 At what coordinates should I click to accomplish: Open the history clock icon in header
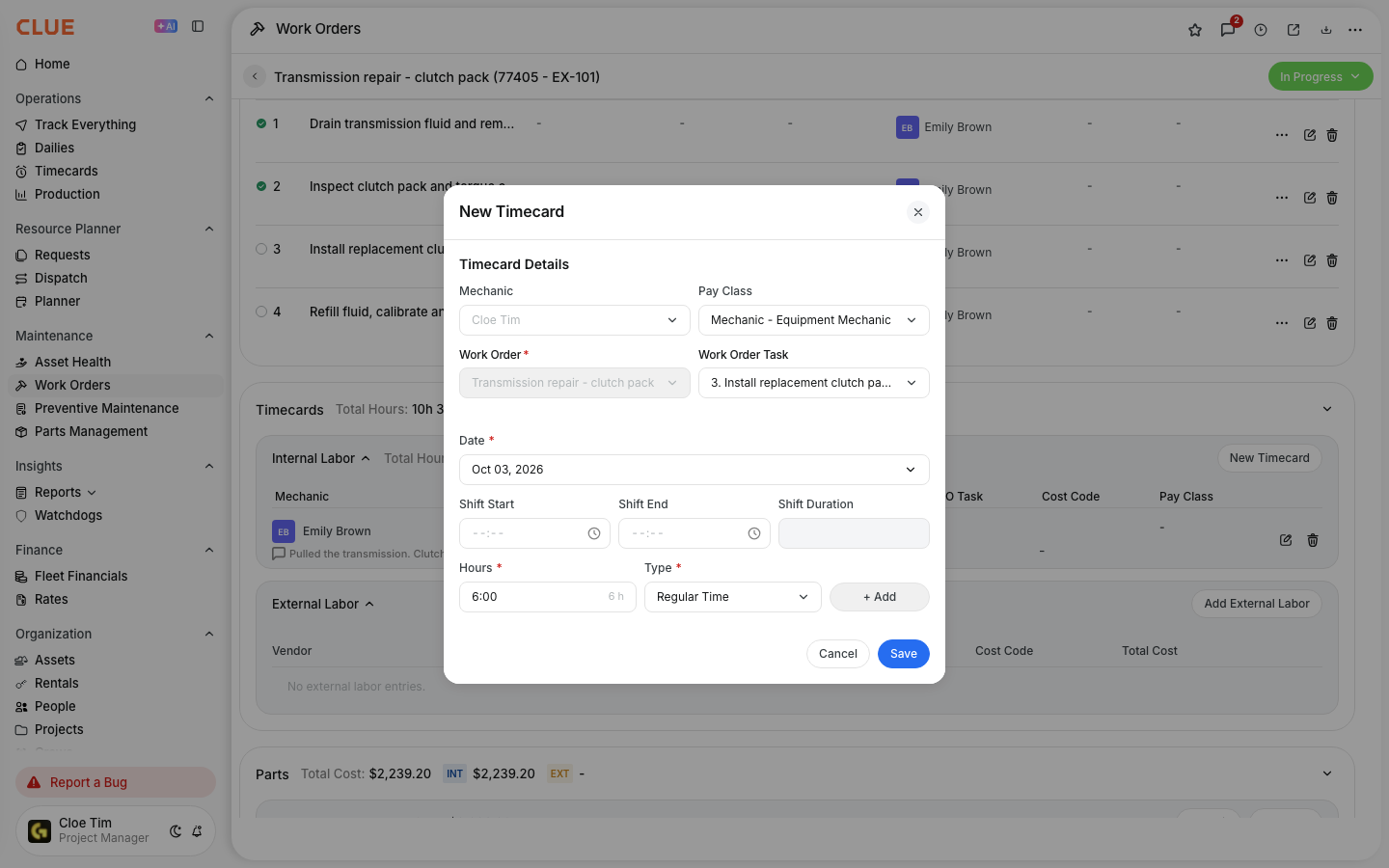(x=1261, y=30)
